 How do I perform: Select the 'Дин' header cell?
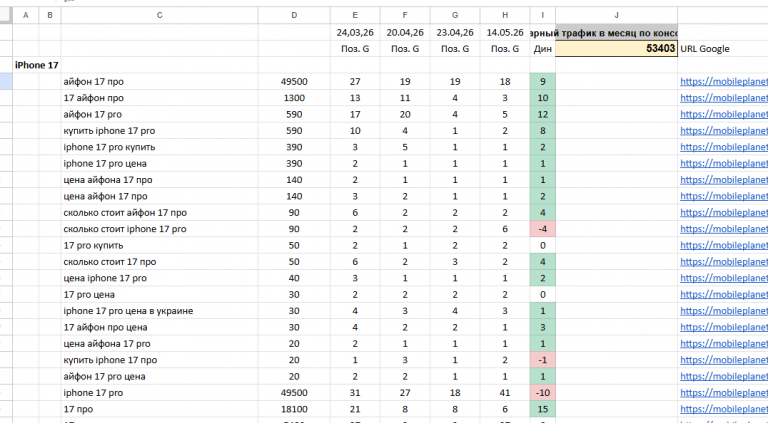coord(543,48)
